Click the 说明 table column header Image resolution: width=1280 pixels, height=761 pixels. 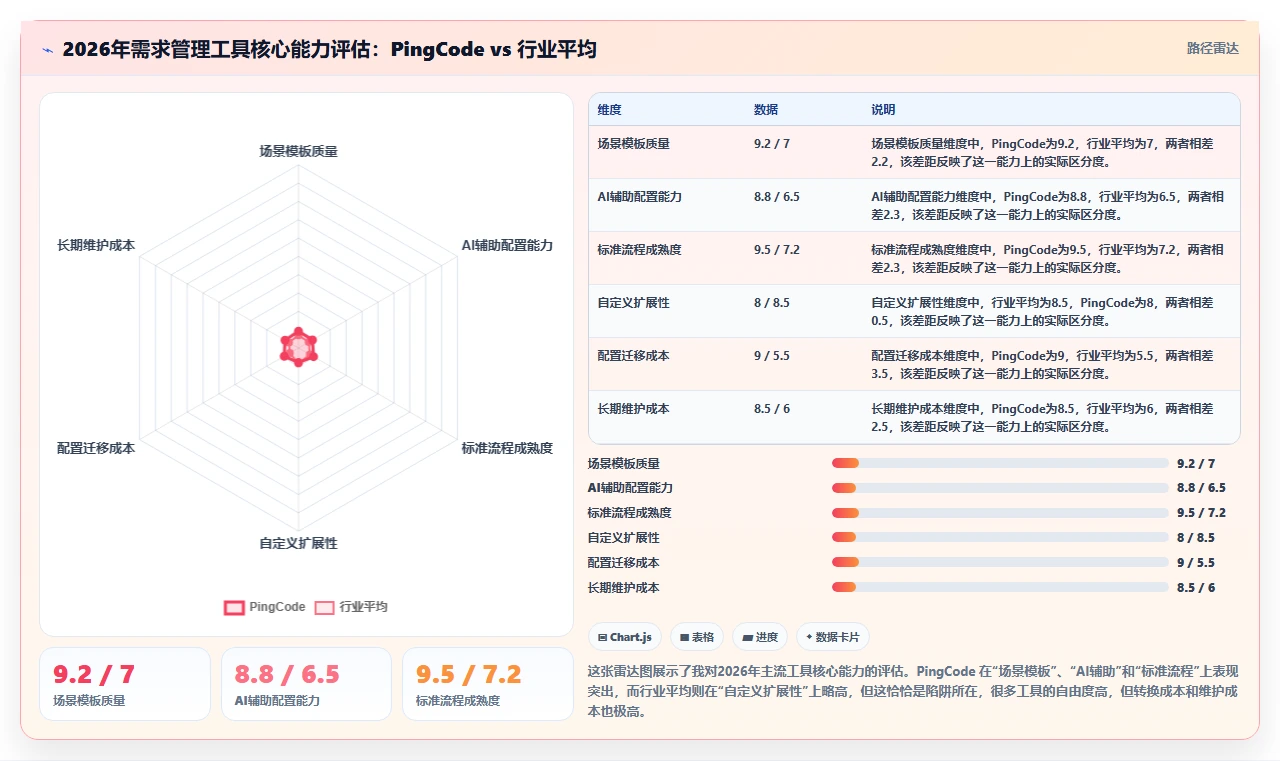(883, 110)
